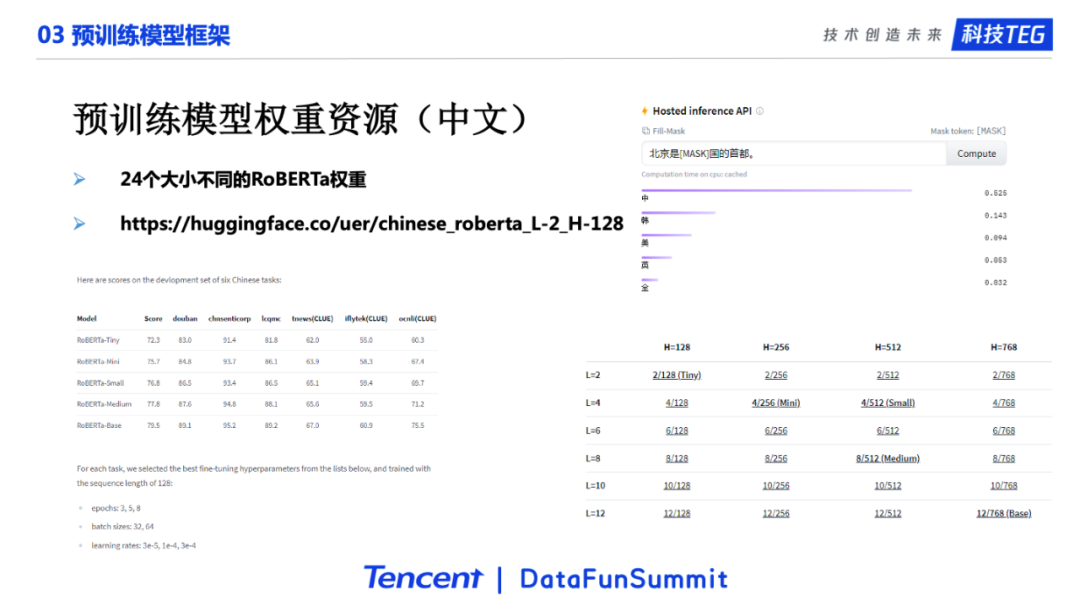Click the RoBERTa-Base row name
Viewport: 1080px width, 606px height.
click(x=98, y=426)
